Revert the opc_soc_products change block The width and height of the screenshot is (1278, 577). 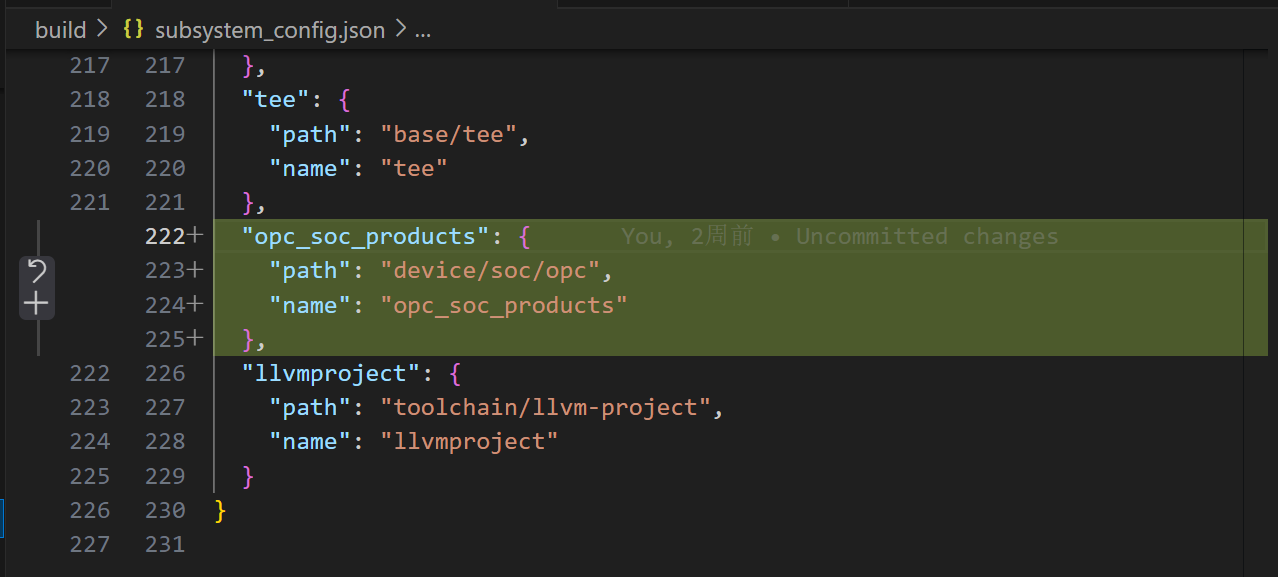pyautogui.click(x=37, y=271)
